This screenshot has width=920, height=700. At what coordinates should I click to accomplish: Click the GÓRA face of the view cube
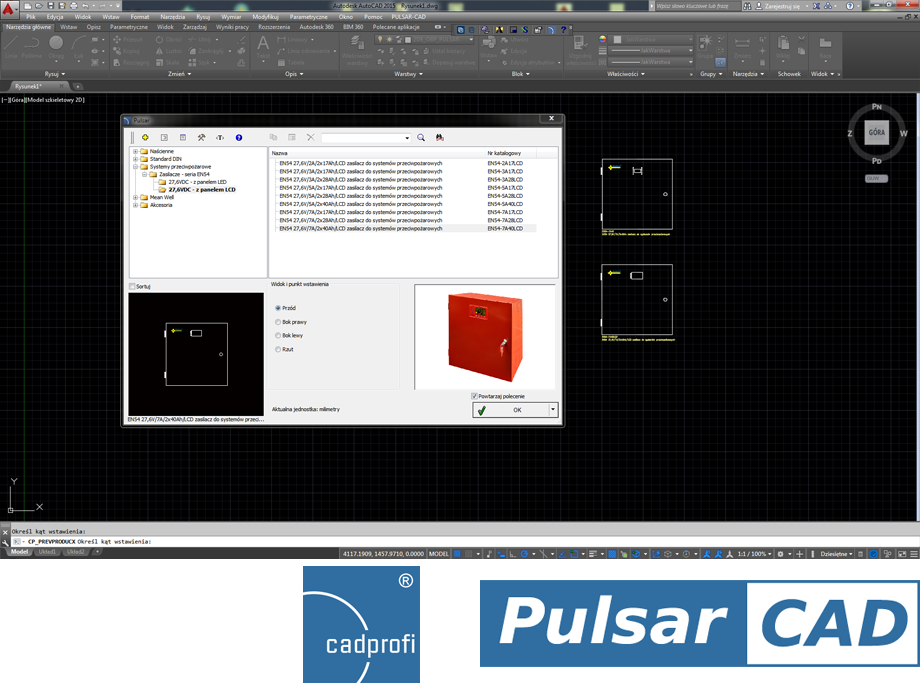click(877, 133)
